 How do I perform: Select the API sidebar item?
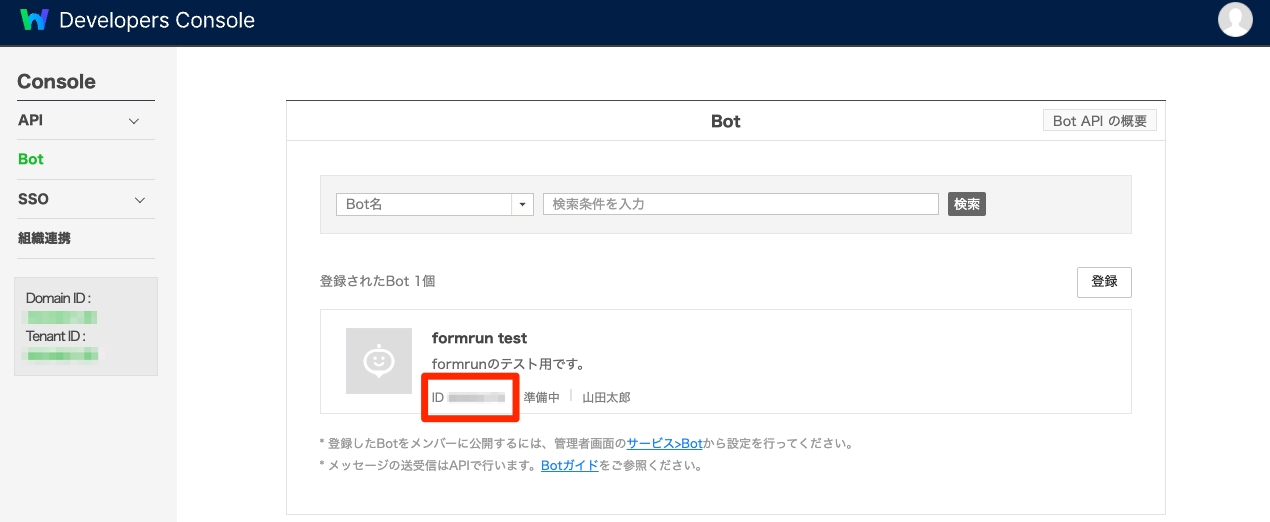tap(31, 120)
